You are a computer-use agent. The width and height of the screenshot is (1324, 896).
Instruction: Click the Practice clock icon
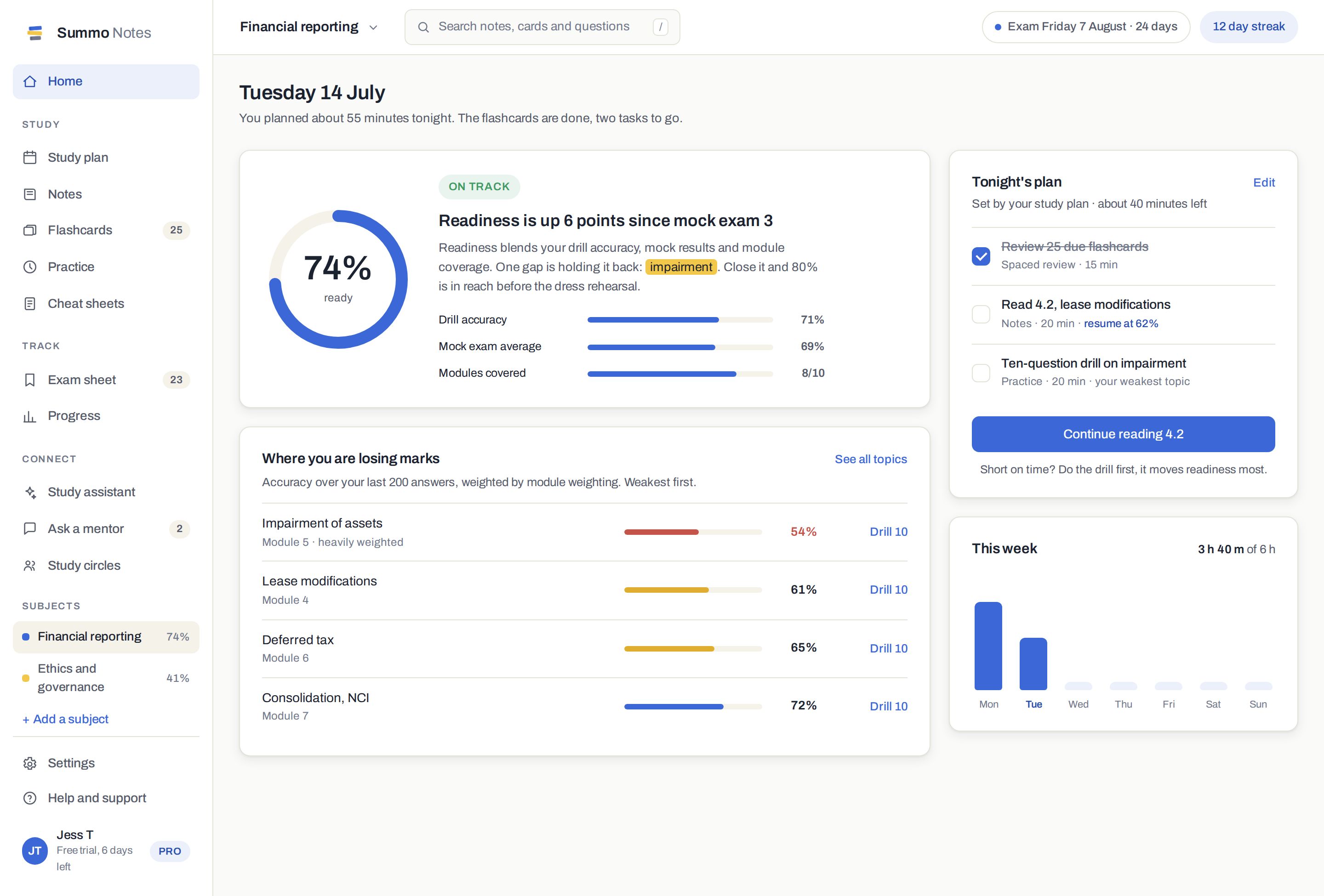30,267
